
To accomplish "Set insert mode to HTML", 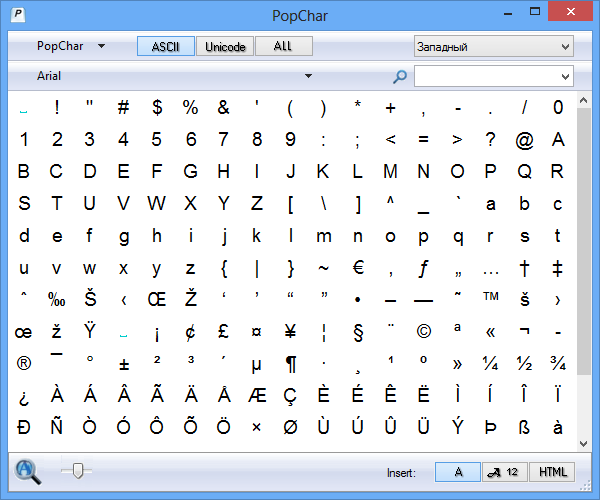I will pos(552,472).
